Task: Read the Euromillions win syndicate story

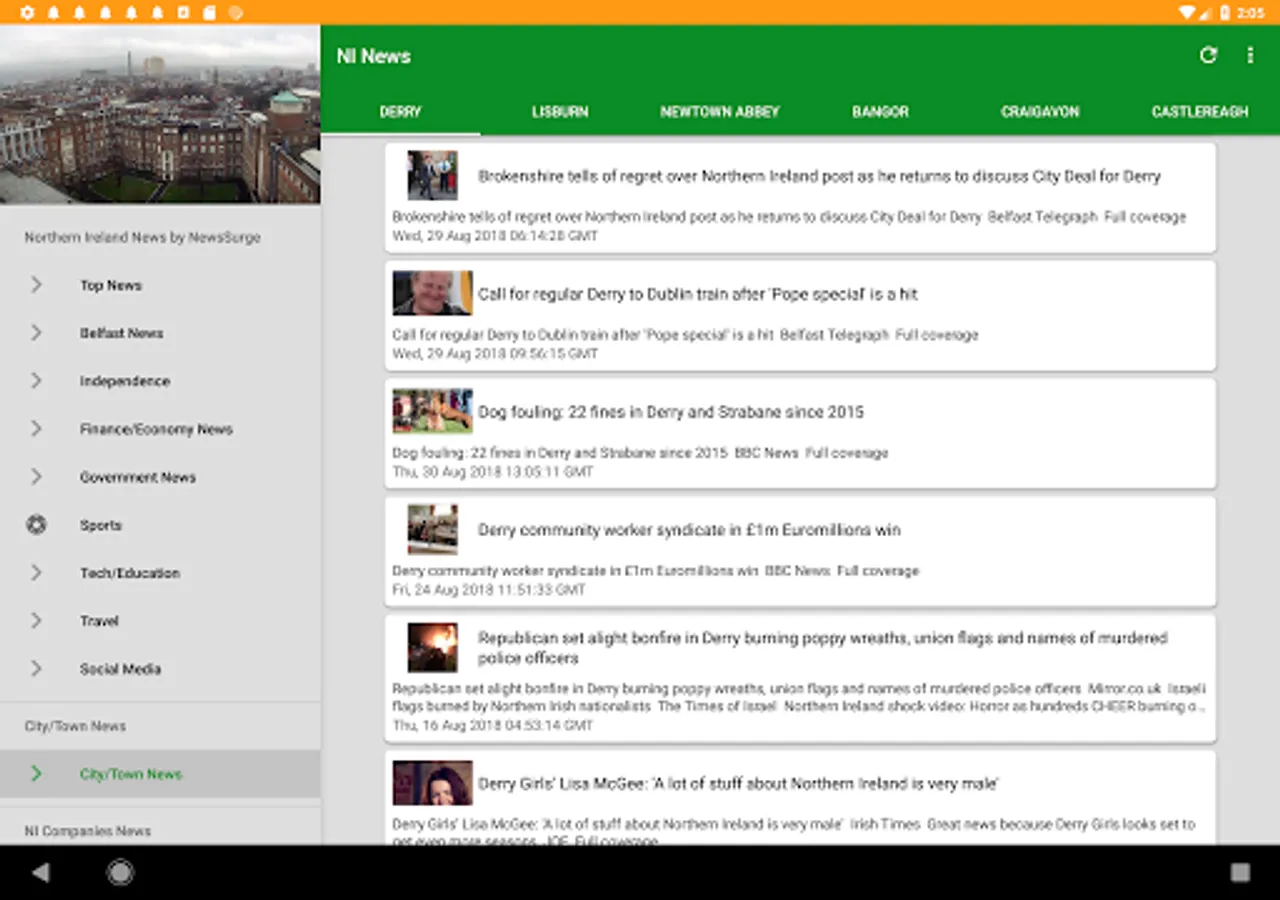Action: [689, 530]
